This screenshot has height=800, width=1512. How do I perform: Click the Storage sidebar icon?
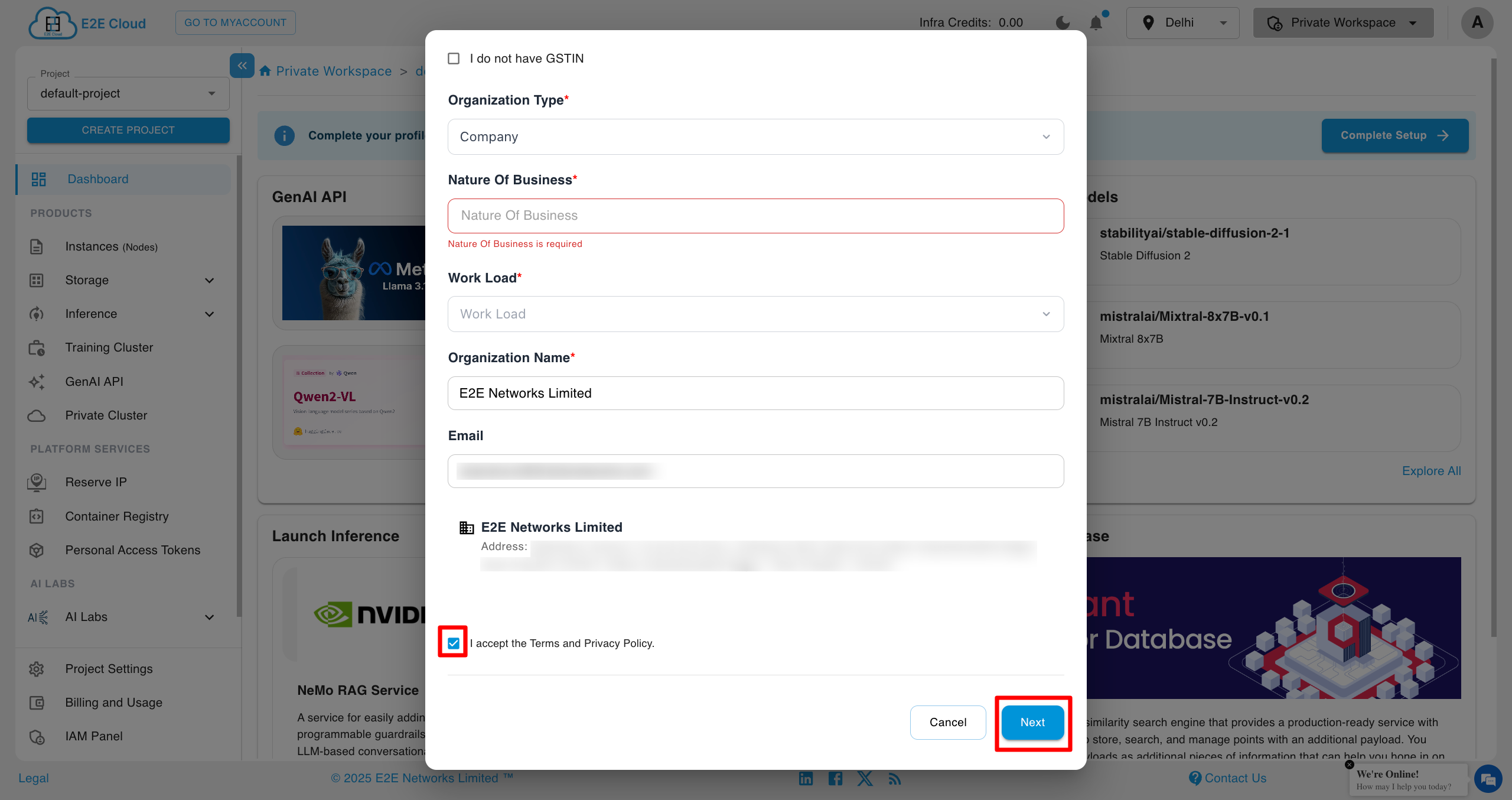tap(37, 280)
